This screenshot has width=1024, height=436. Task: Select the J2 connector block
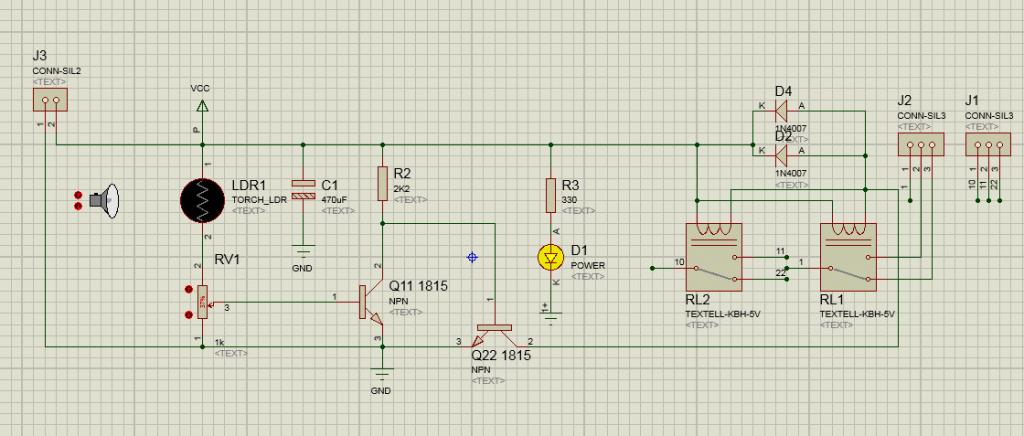(x=921, y=144)
